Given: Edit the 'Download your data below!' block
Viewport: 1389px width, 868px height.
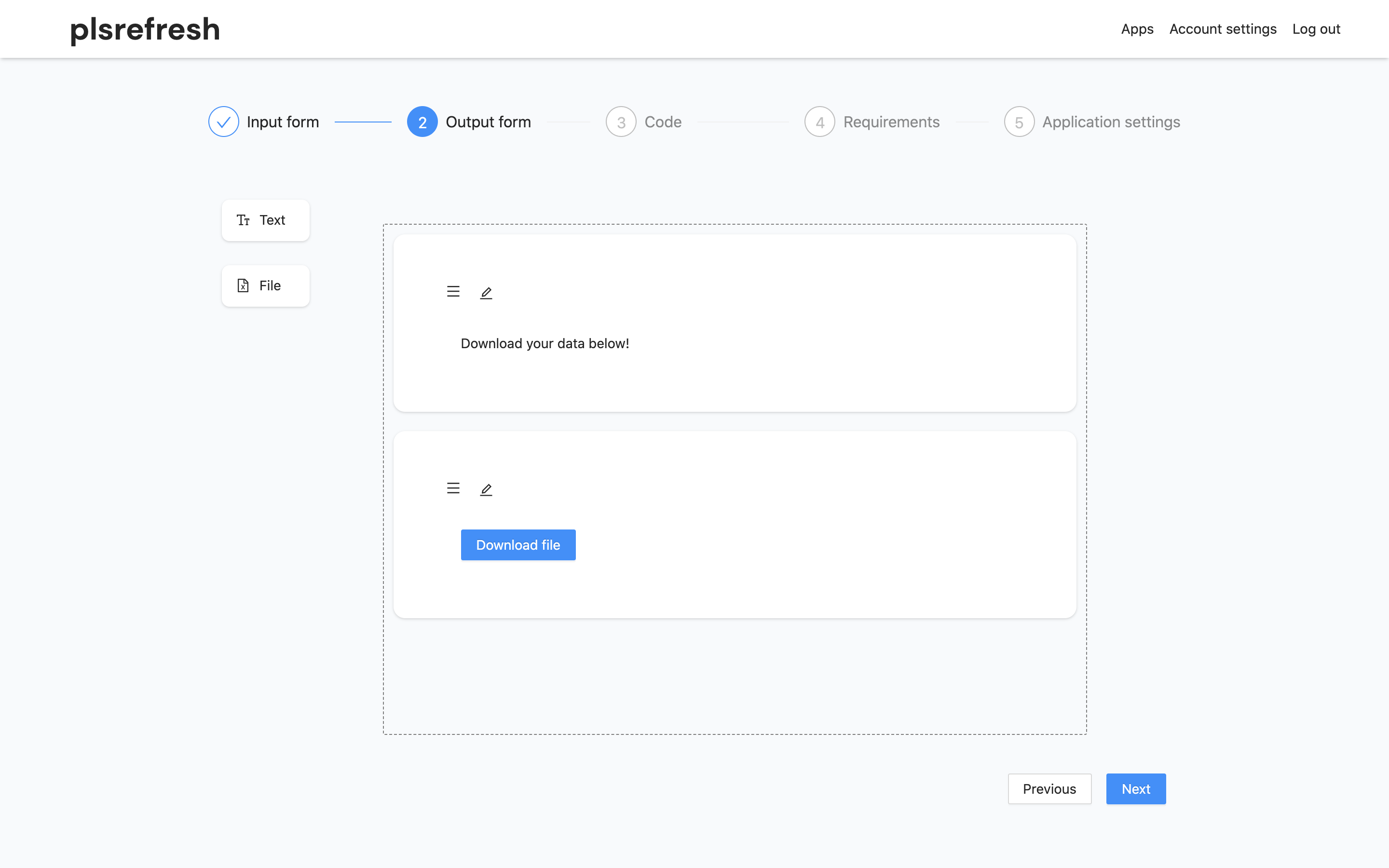Looking at the screenshot, I should (486, 293).
